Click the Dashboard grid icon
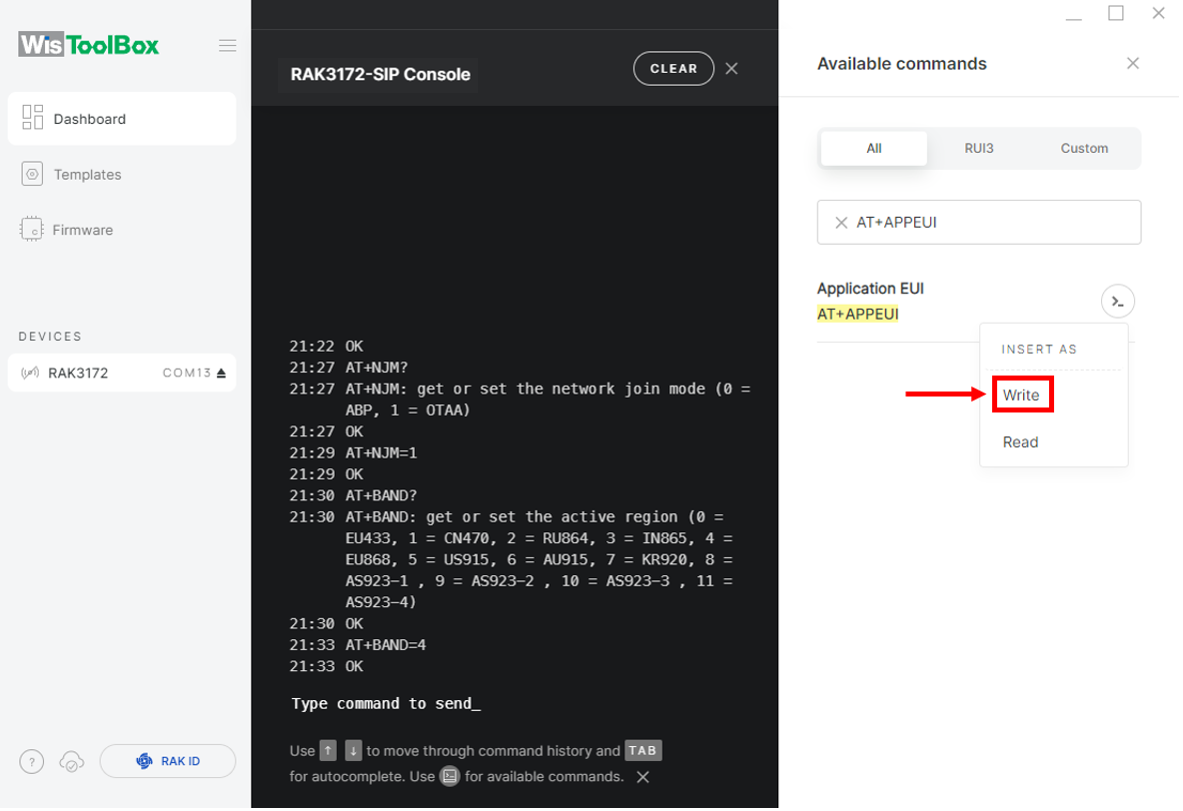Screen dimensions: 1183x811 (32, 118)
